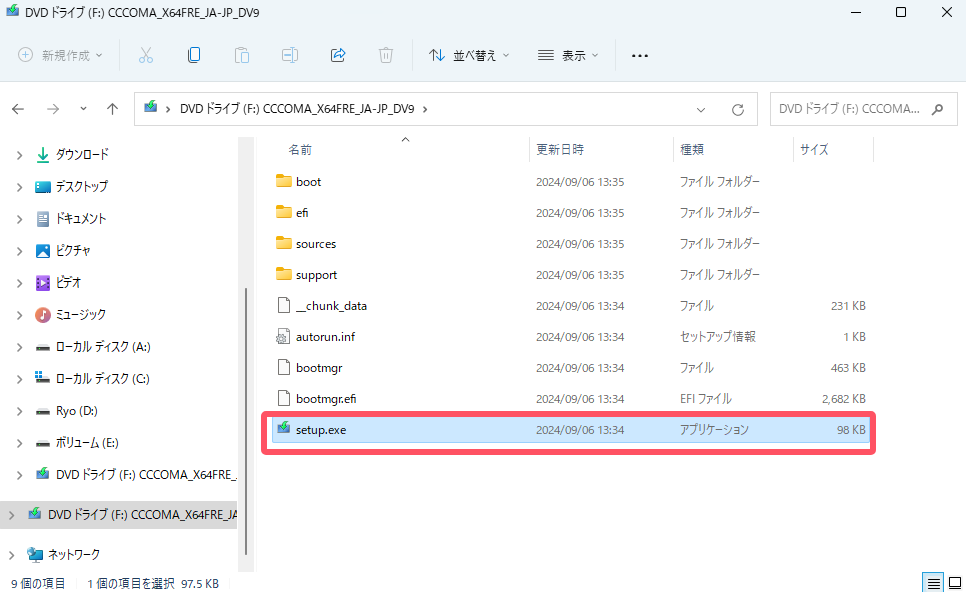Select the autorun.inf file

click(x=325, y=337)
